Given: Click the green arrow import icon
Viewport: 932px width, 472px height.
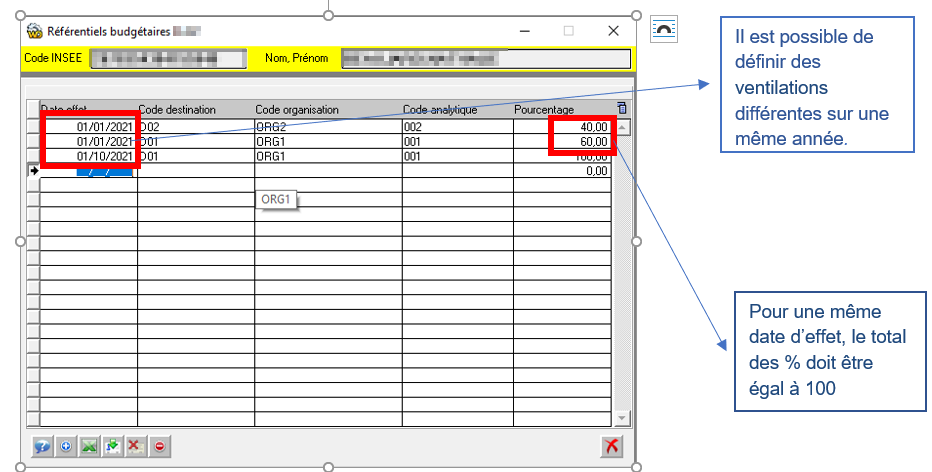Looking at the screenshot, I should pos(113,446).
